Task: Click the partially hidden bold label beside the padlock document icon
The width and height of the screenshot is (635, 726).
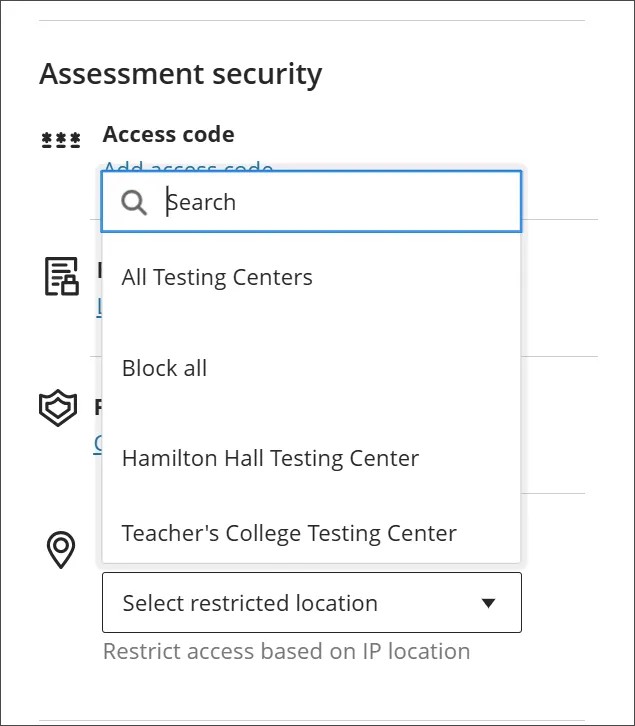Action: click(x=99, y=269)
